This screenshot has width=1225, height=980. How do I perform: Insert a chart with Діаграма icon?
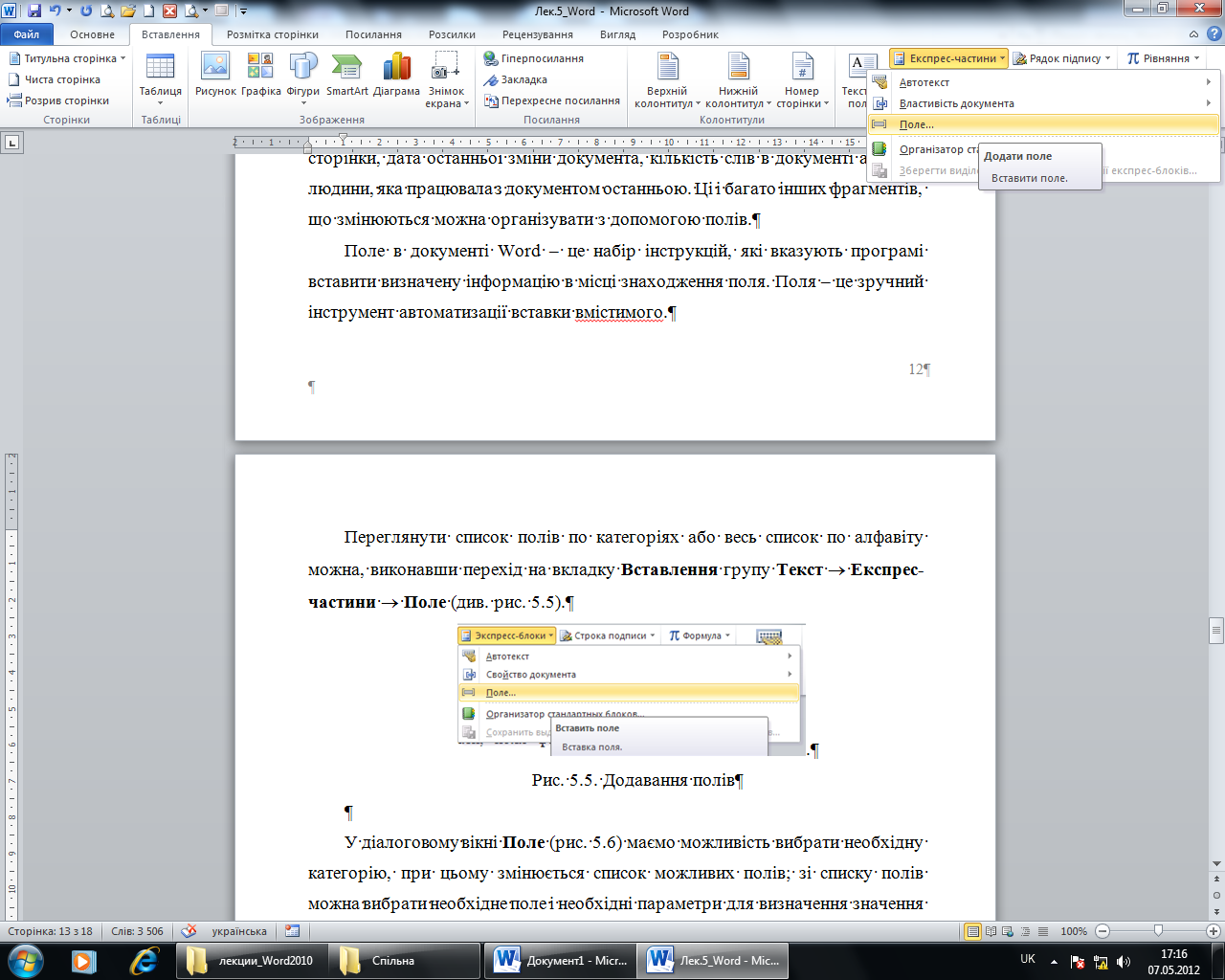click(396, 75)
